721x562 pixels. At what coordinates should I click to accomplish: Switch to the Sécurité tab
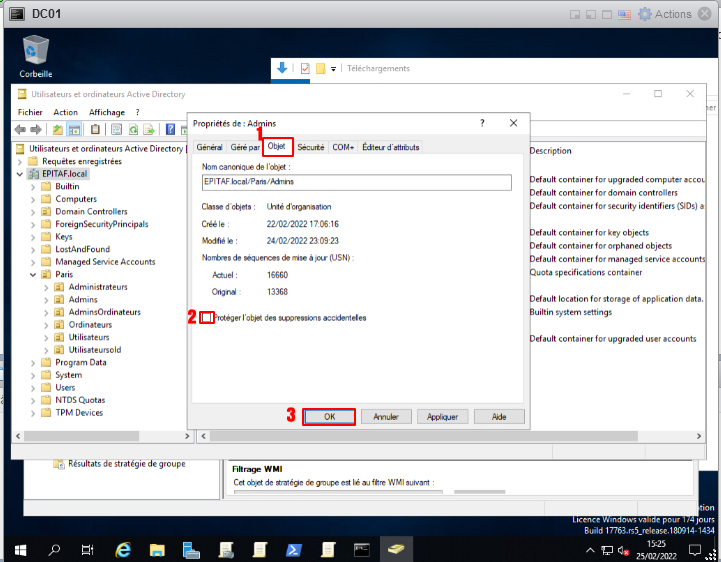pos(310,147)
